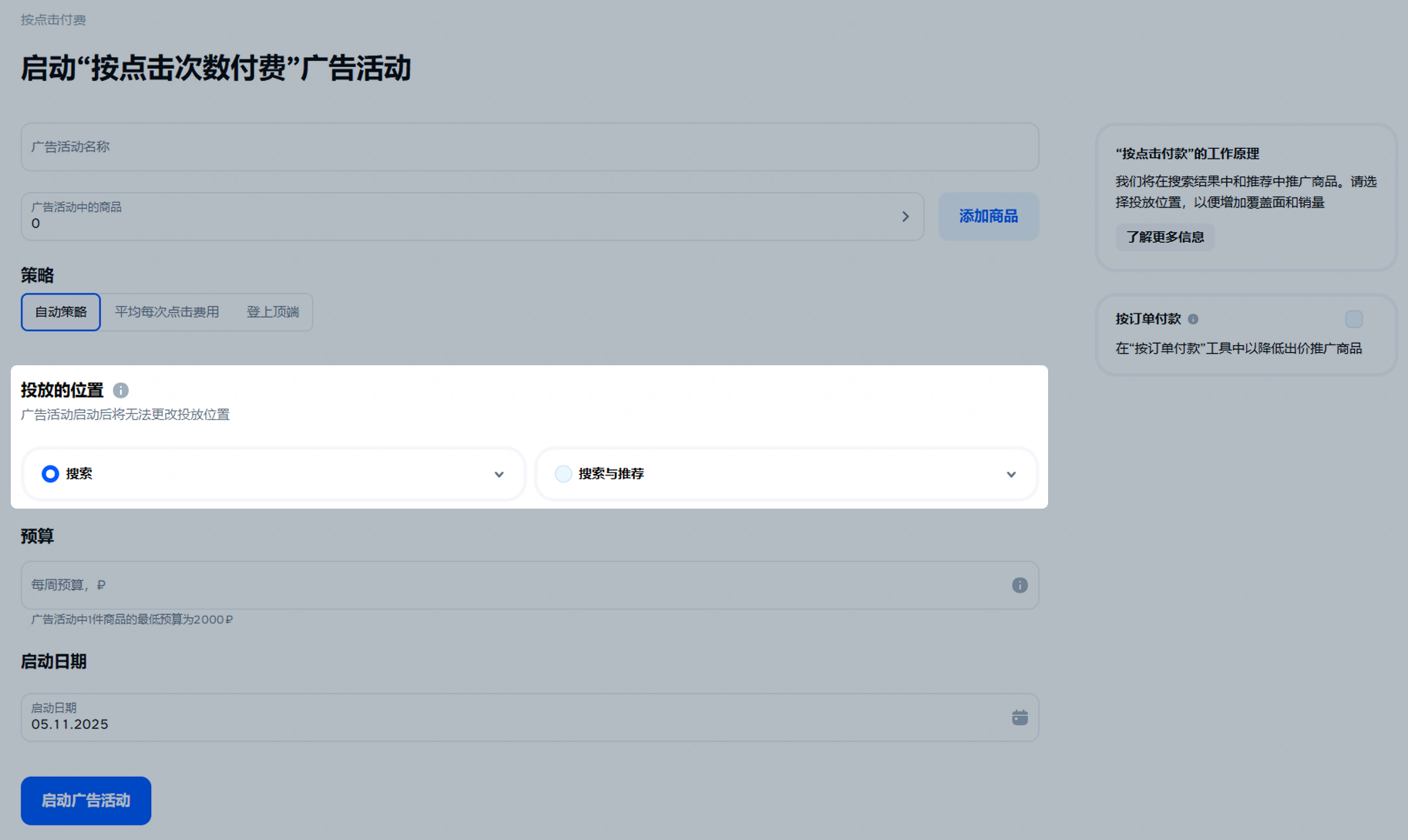This screenshot has height=840, width=1408.
Task: Open calendar icon in 启动日期 field
Action: click(1019, 717)
